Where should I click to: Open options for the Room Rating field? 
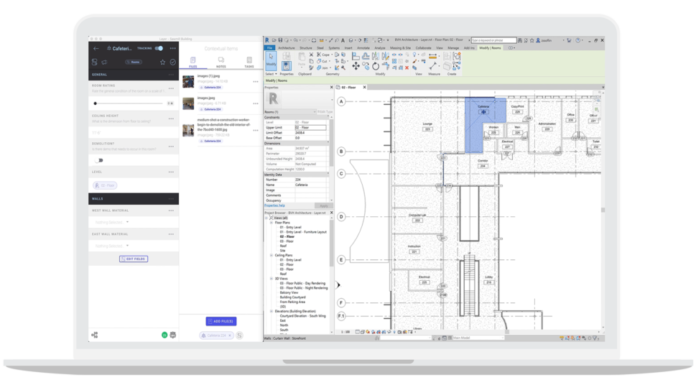point(171,88)
